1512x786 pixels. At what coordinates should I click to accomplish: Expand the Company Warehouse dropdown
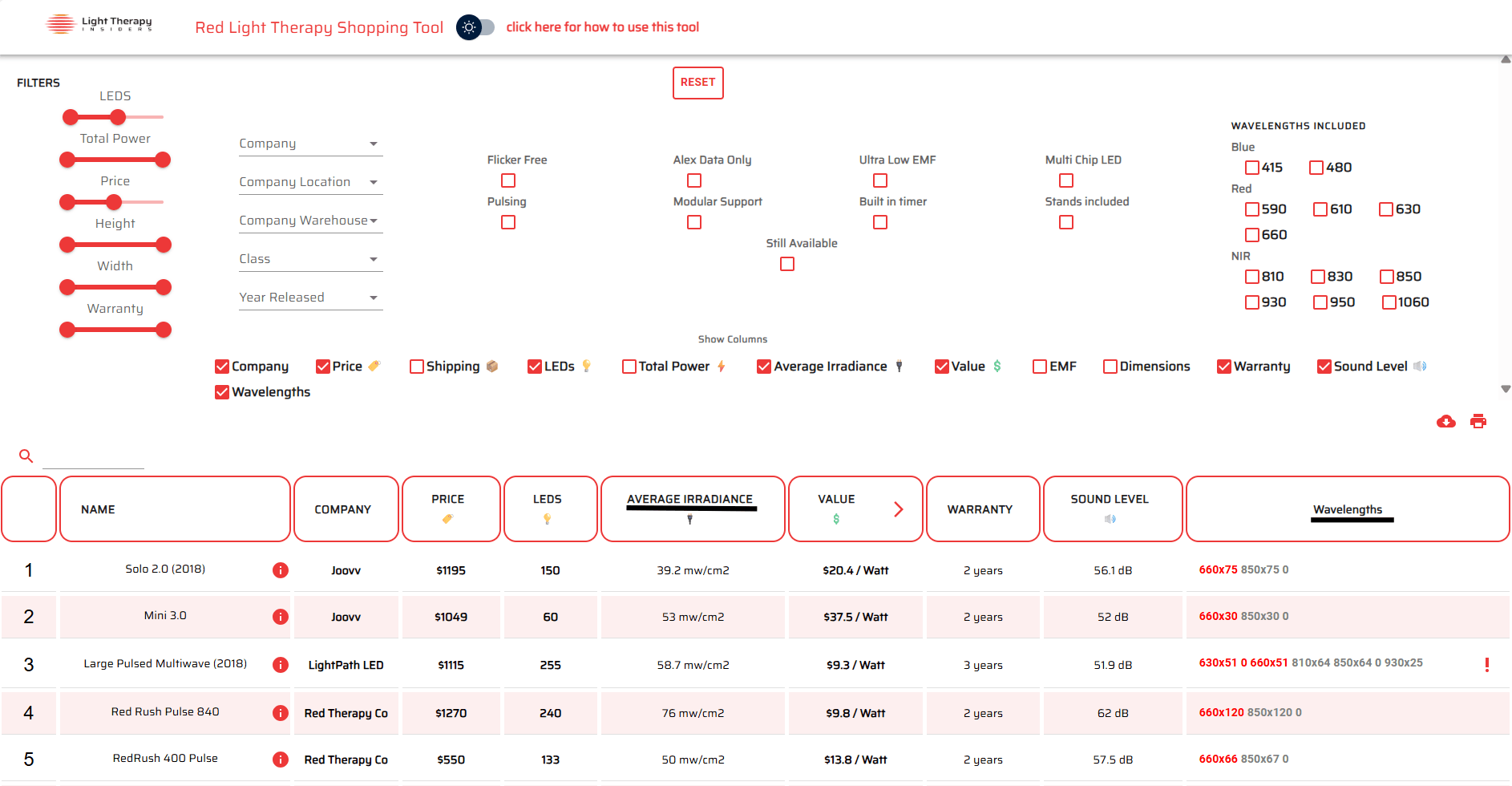tap(311, 221)
